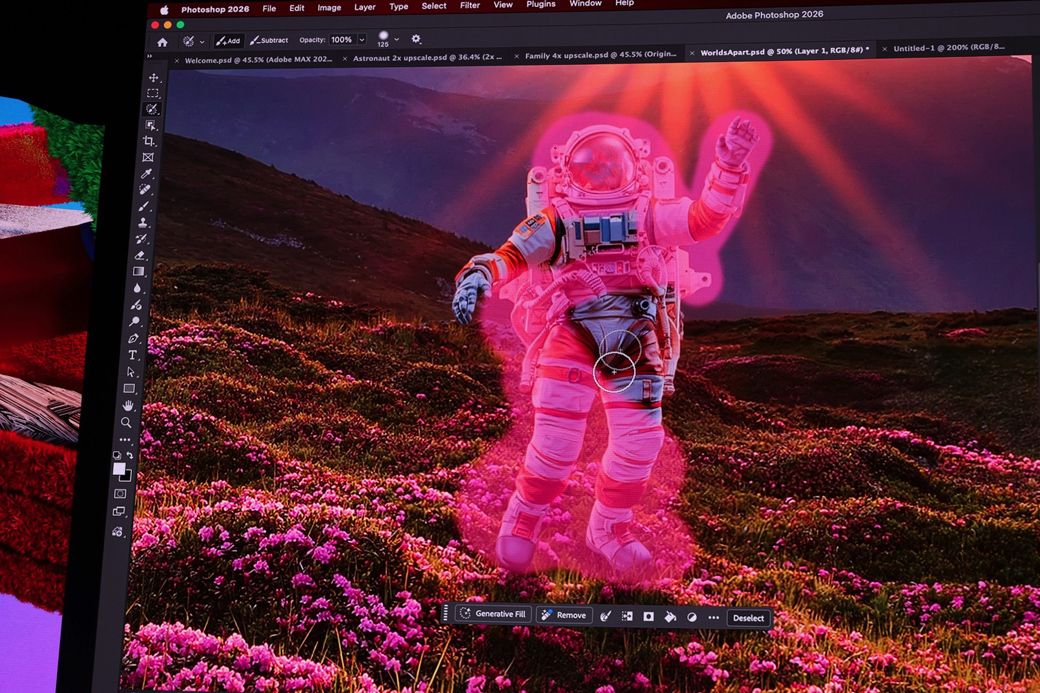1040x693 pixels.
Task: Switch selection brush to Subtract mode
Action: [269, 40]
